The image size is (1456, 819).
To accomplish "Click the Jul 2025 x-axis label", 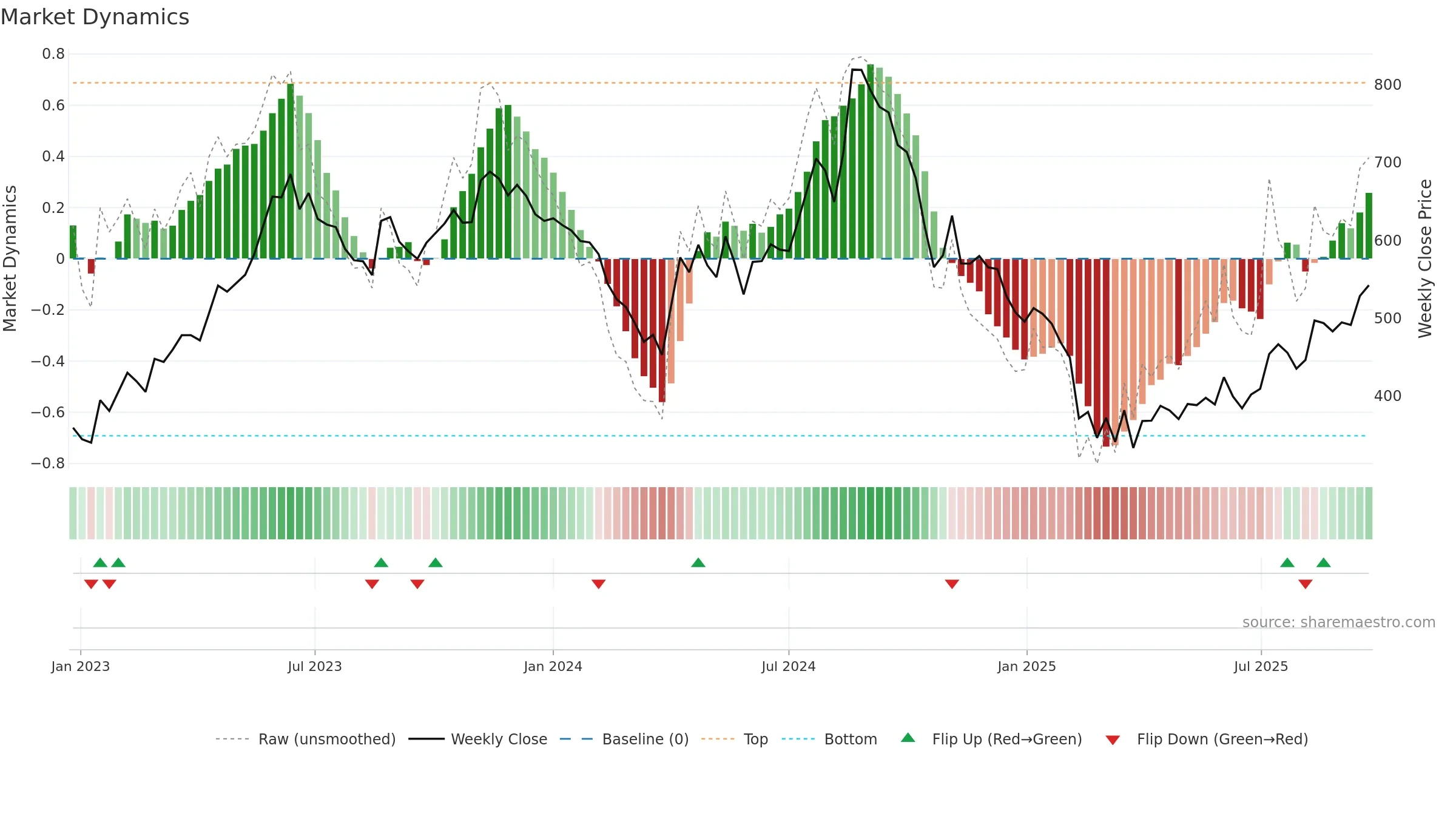I will [1261, 666].
